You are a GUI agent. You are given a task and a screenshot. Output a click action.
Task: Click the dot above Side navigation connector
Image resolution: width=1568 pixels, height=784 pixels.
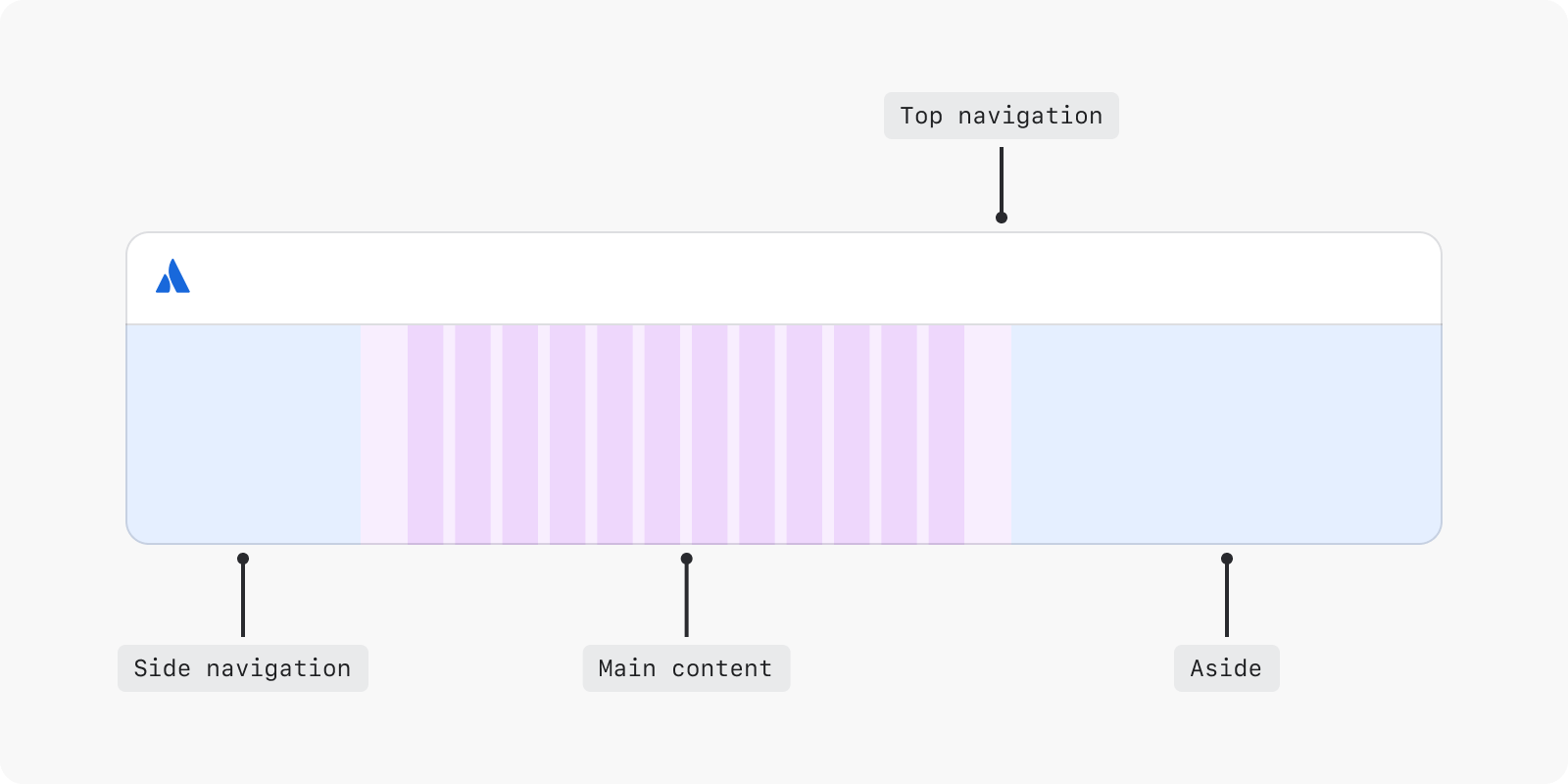(x=243, y=559)
